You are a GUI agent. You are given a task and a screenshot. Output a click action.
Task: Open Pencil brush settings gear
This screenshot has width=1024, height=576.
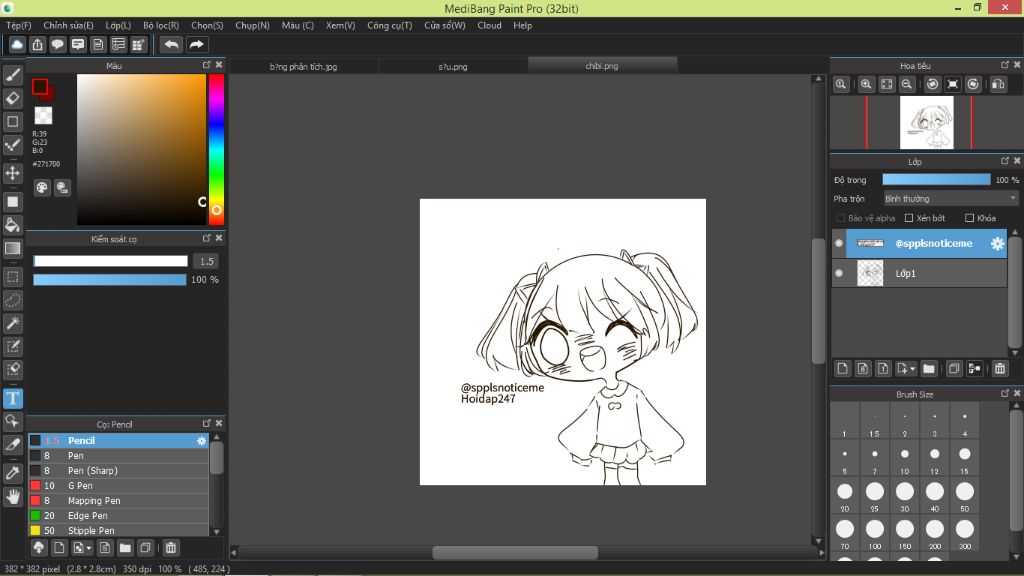point(201,441)
